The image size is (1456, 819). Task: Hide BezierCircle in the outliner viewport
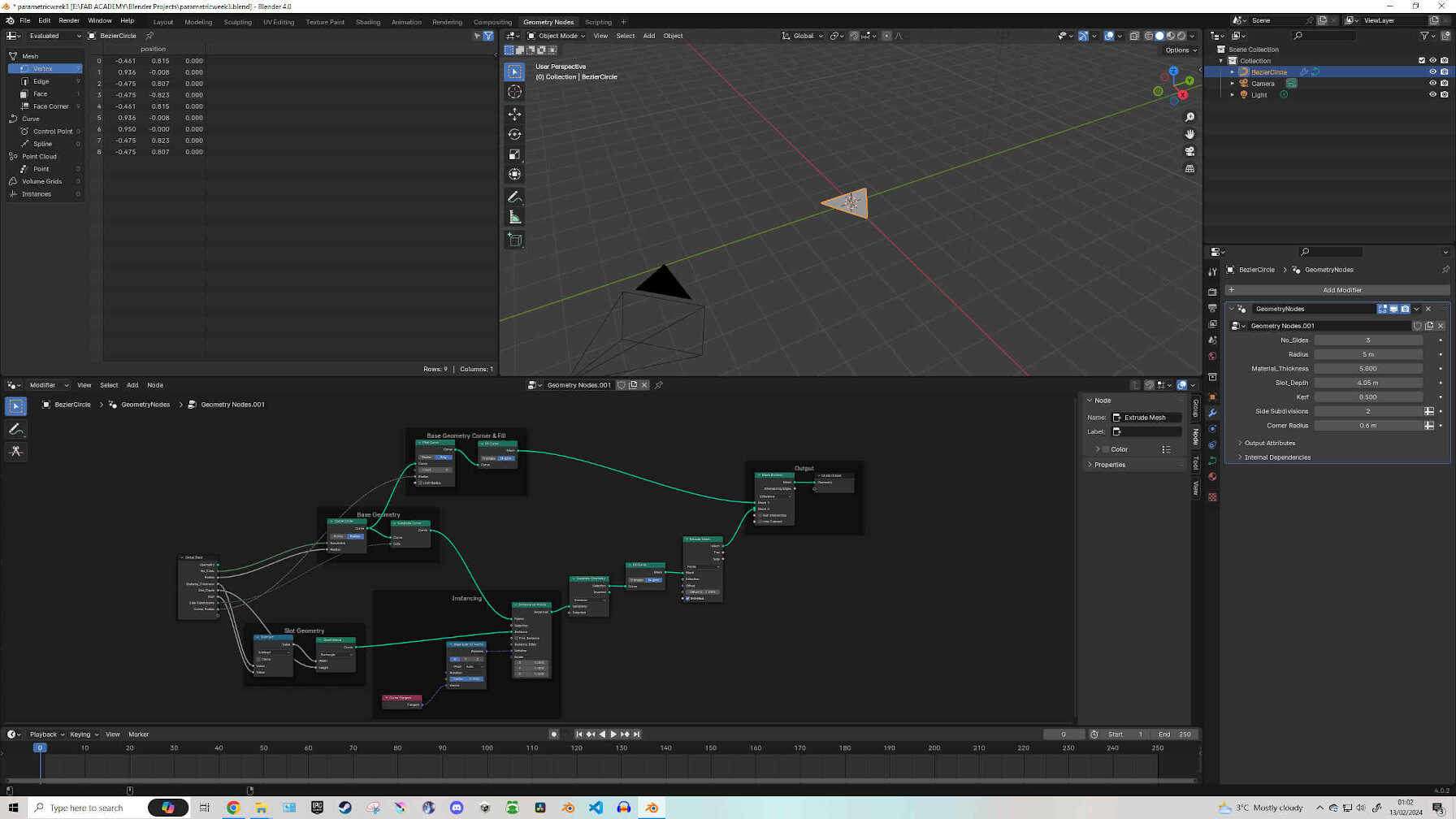coord(1432,71)
